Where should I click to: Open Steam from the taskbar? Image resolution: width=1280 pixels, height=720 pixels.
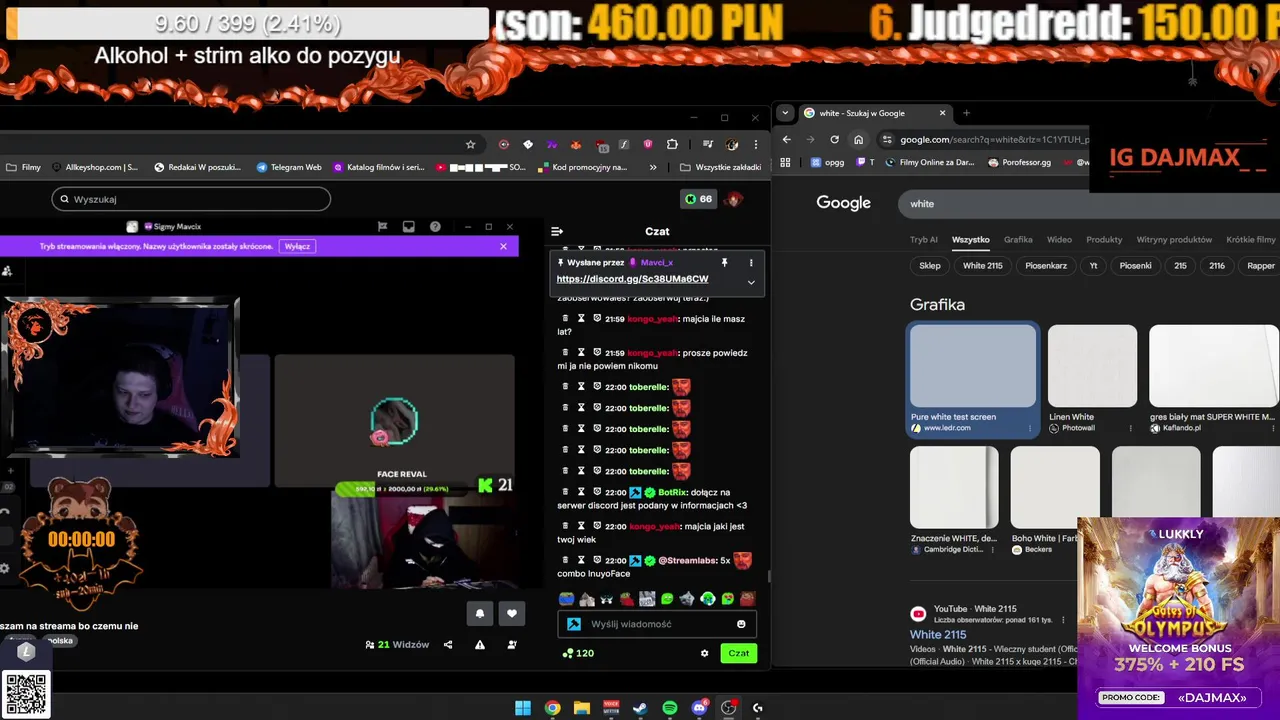click(x=640, y=708)
